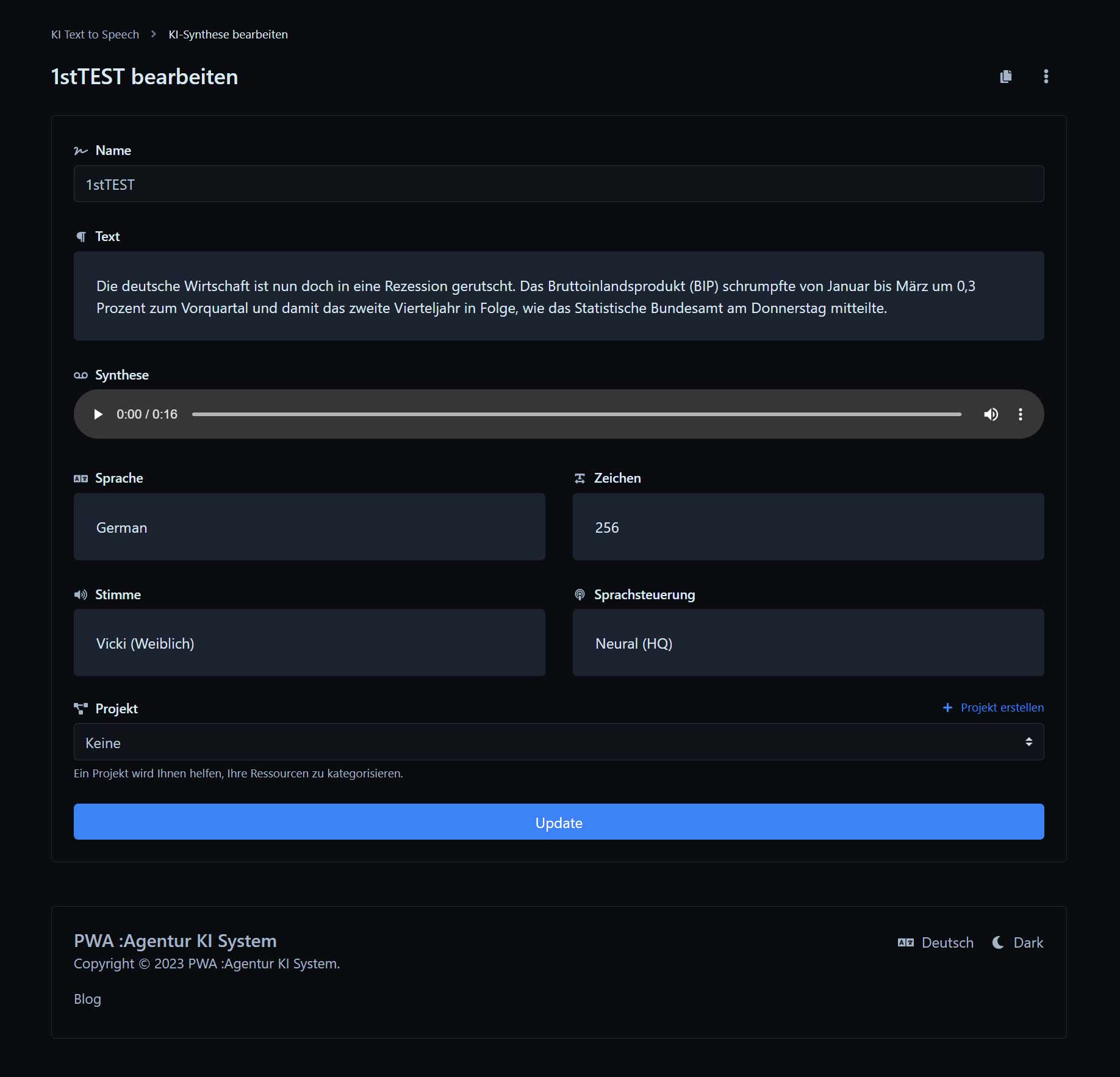Click the Projekt erstellen link
The width and height of the screenshot is (1120, 1077).
(1002, 708)
